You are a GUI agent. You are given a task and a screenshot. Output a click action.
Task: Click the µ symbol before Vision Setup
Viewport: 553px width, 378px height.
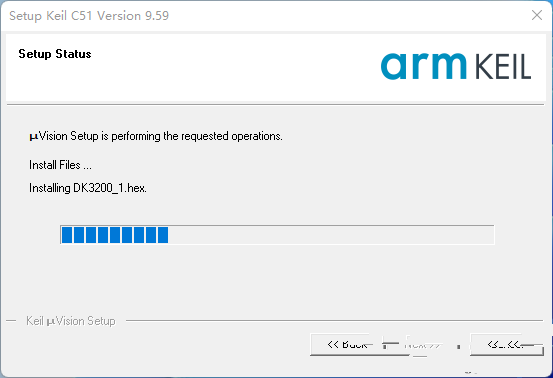[x=34, y=137]
